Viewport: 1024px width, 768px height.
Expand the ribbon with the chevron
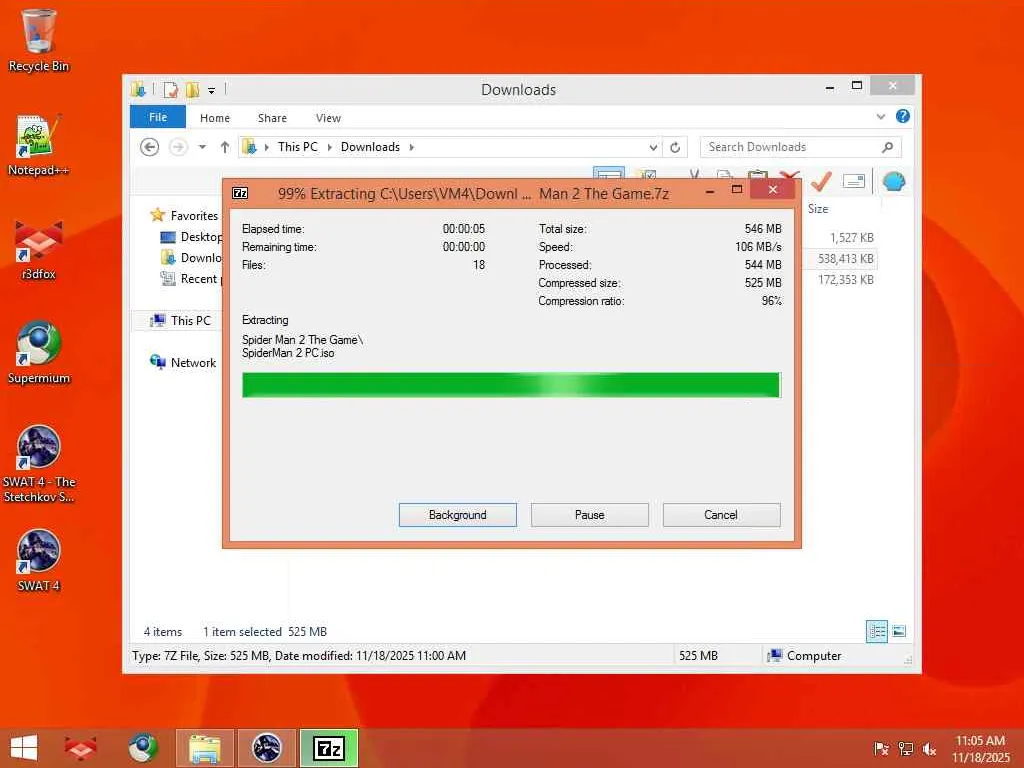point(880,117)
